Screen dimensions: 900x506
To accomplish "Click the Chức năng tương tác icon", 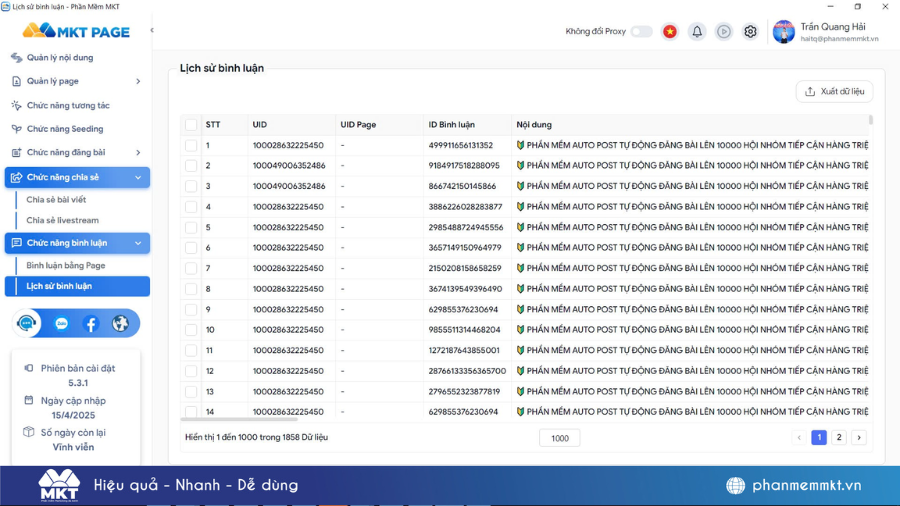I will click(x=17, y=106).
